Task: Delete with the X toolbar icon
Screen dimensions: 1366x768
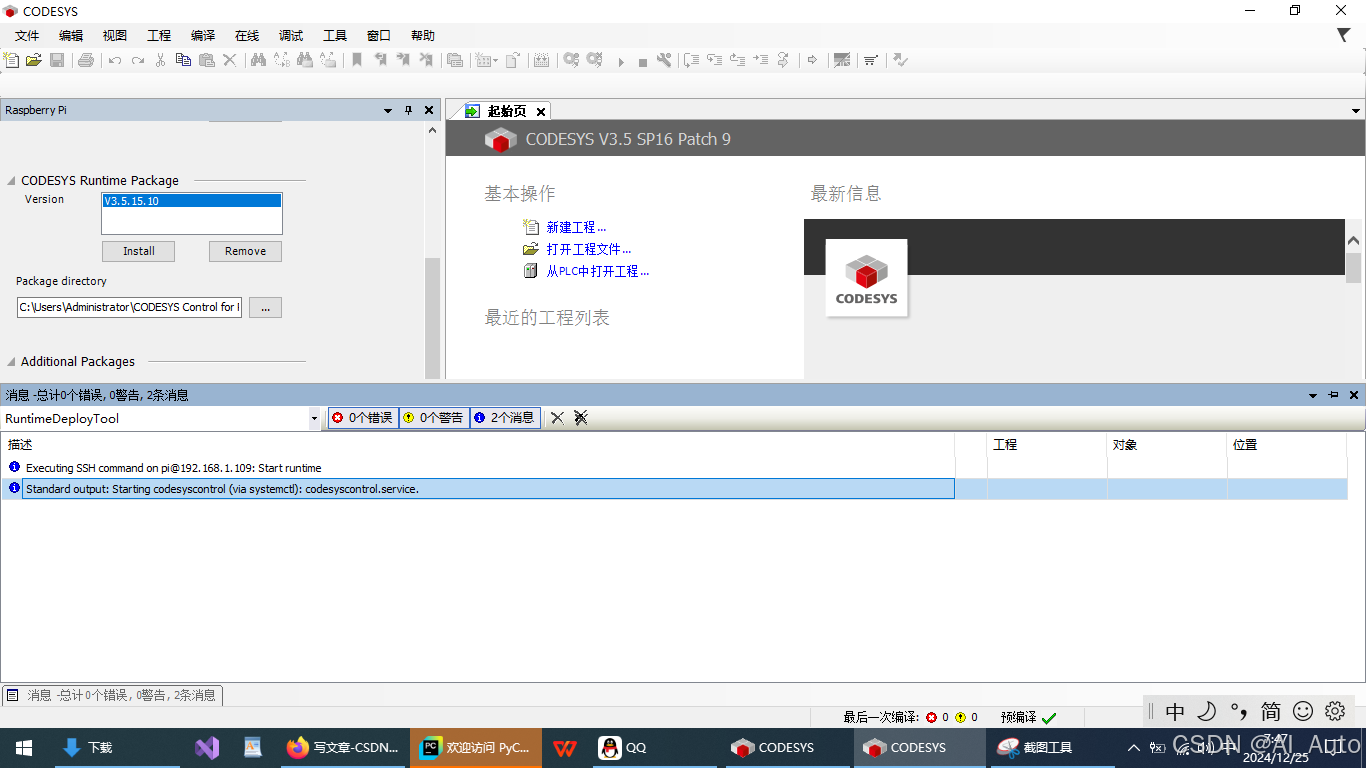Action: click(230, 60)
